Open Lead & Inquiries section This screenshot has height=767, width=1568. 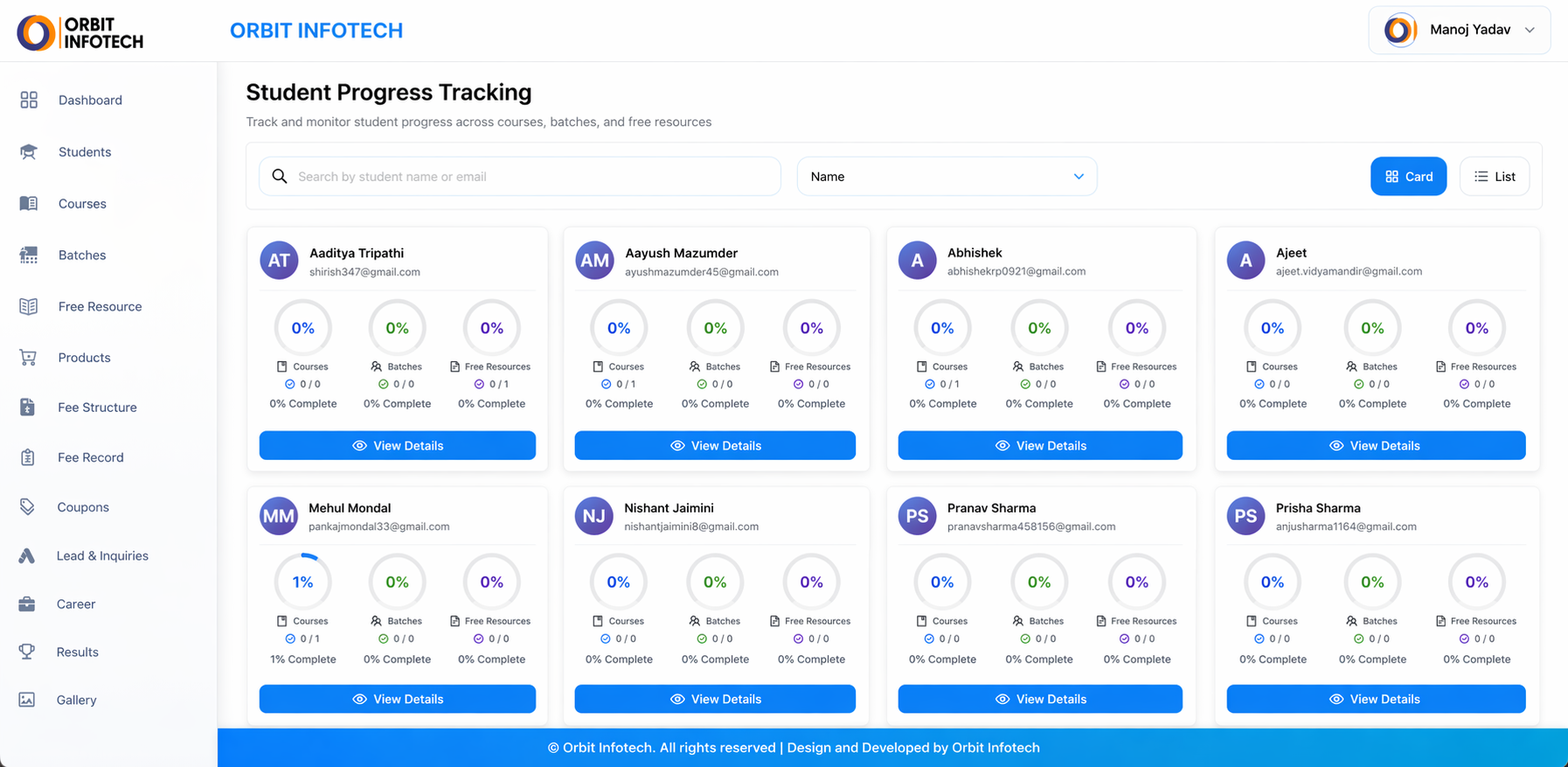point(102,556)
